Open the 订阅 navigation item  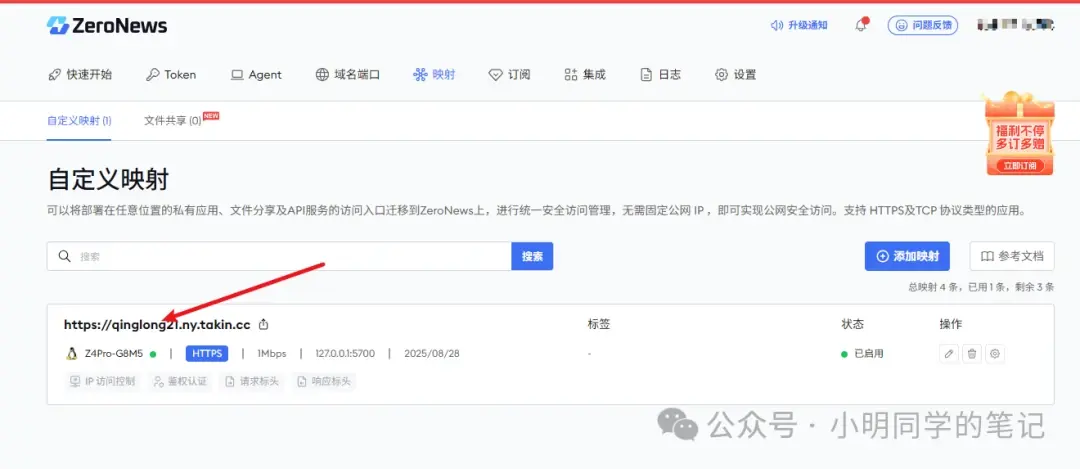(509, 74)
